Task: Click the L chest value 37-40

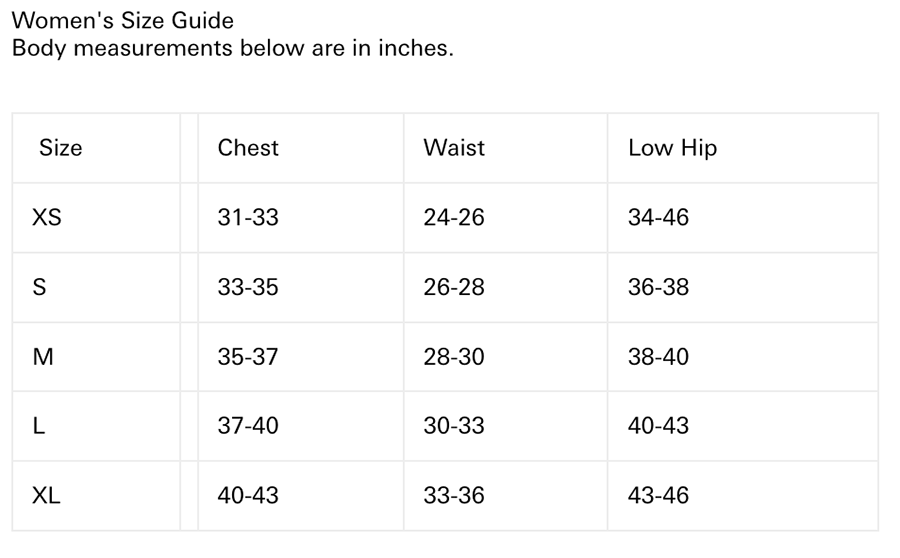Action: pos(248,426)
